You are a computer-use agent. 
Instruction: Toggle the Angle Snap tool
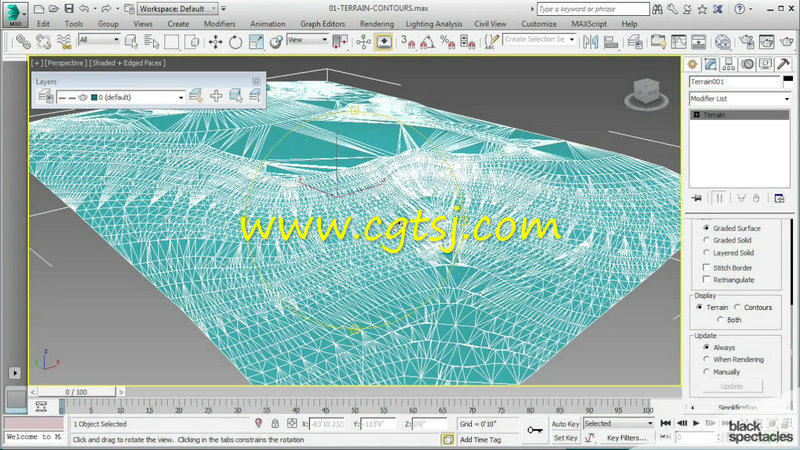point(427,41)
